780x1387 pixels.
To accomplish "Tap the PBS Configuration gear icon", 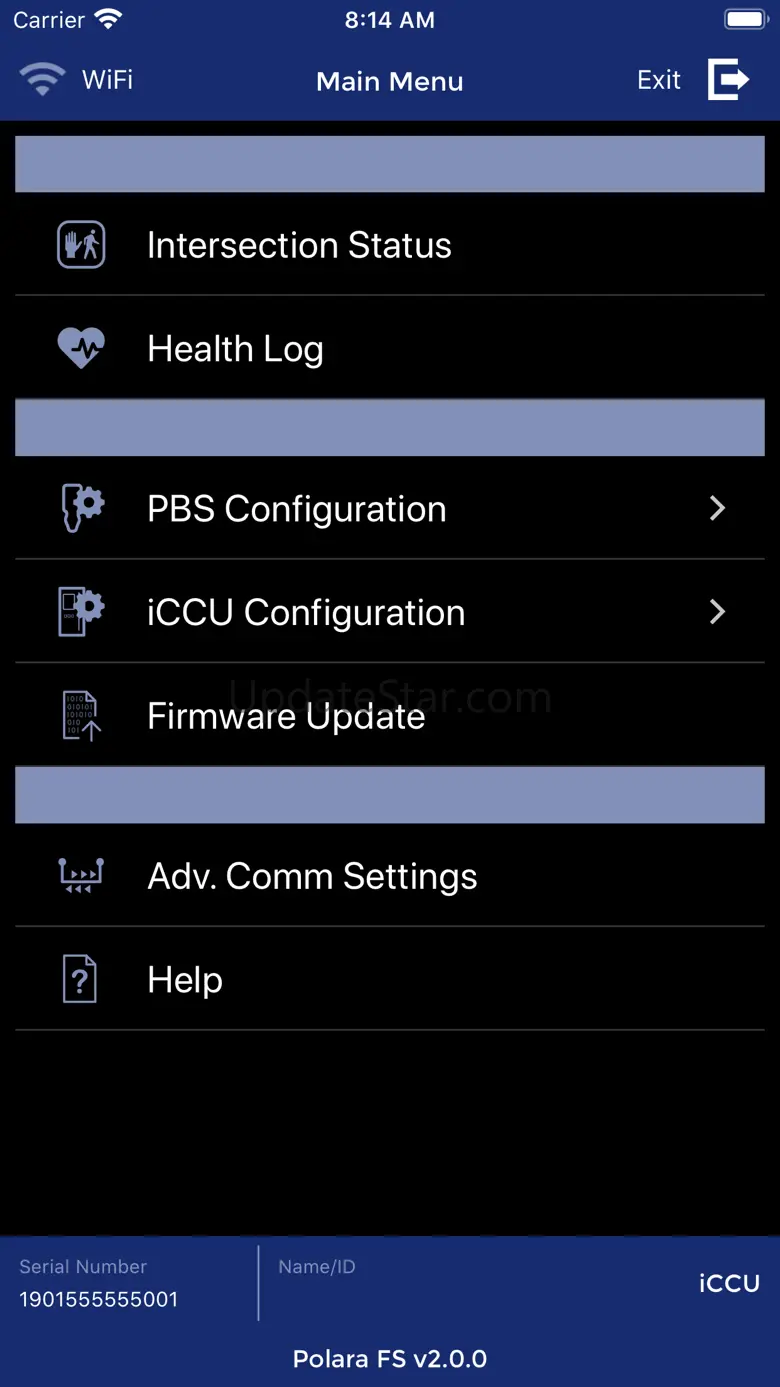I will click(81, 508).
